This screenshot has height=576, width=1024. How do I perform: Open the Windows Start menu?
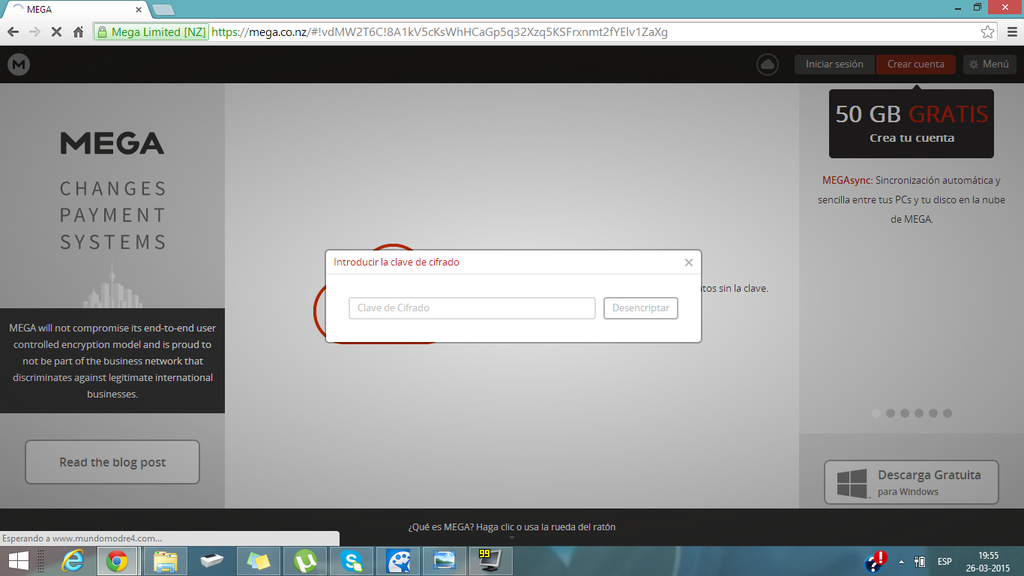click(x=18, y=561)
